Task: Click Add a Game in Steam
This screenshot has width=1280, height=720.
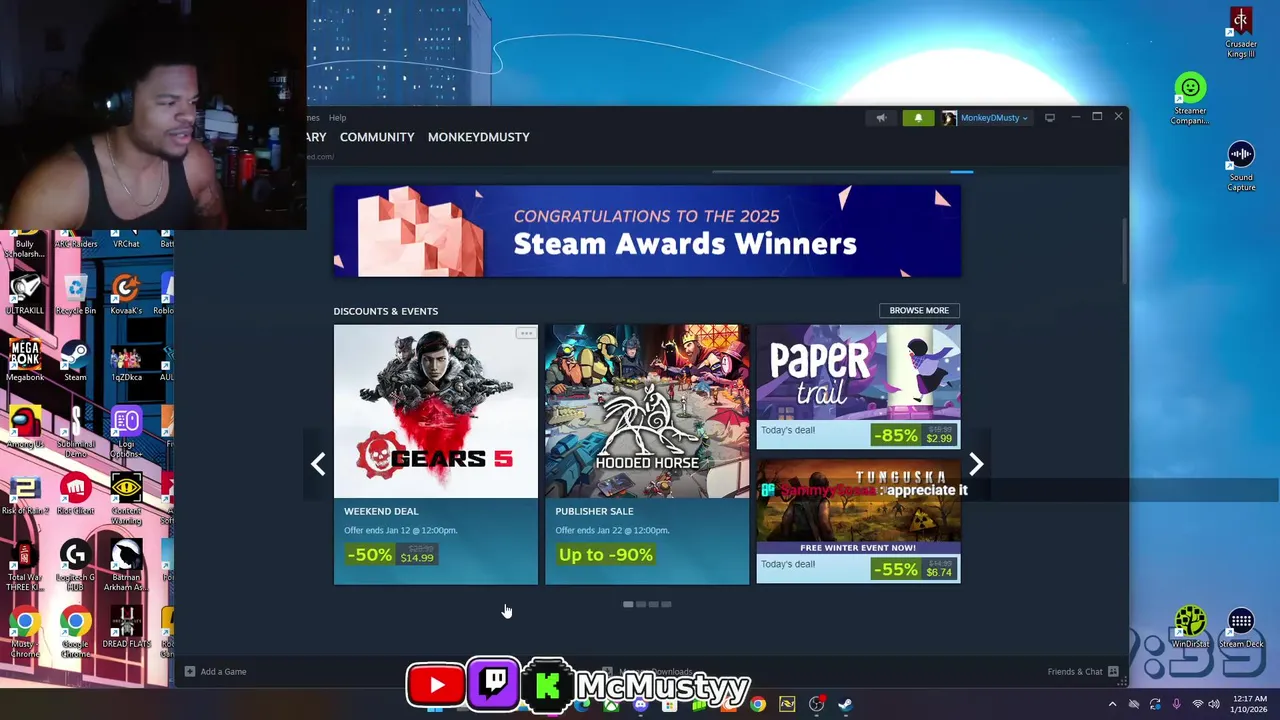Action: pos(216,672)
